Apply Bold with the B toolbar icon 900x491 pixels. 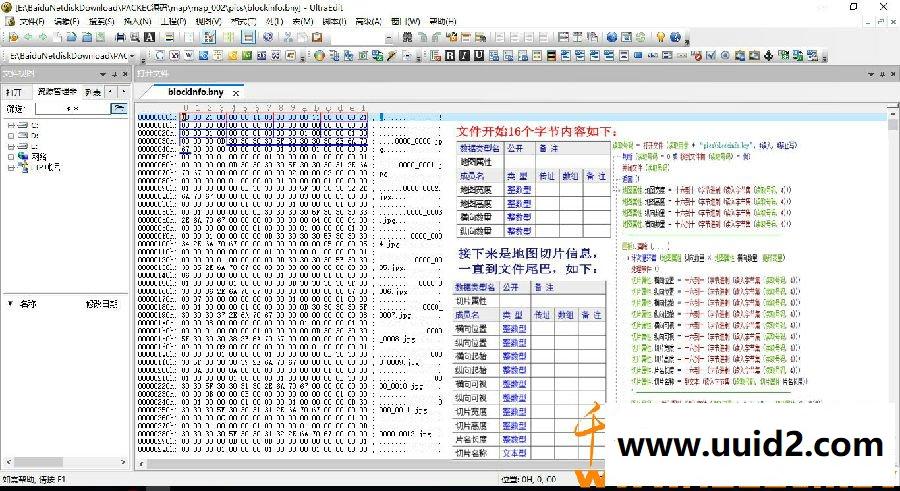click(x=450, y=56)
